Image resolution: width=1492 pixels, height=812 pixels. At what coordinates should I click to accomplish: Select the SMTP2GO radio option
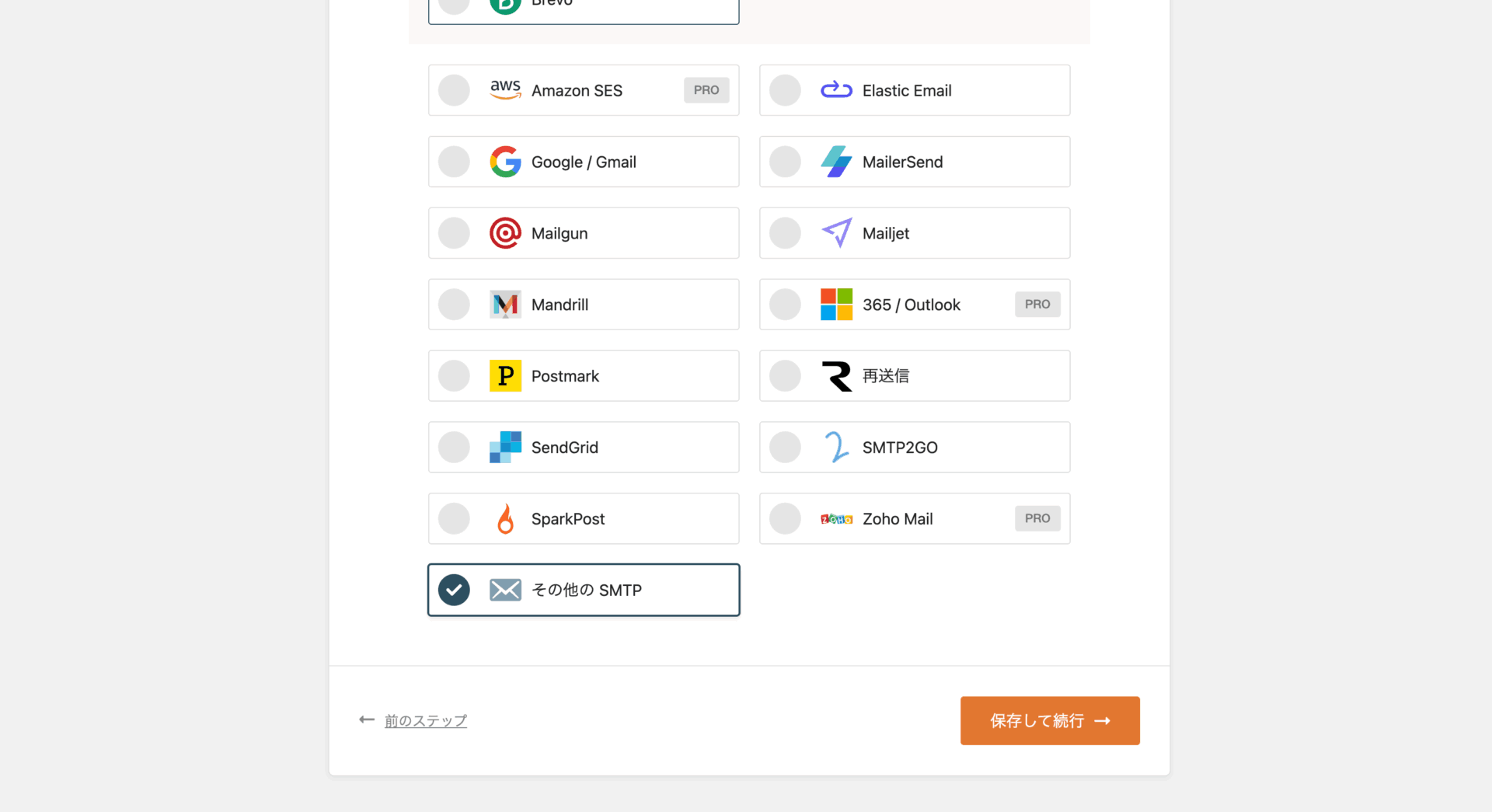(x=785, y=448)
